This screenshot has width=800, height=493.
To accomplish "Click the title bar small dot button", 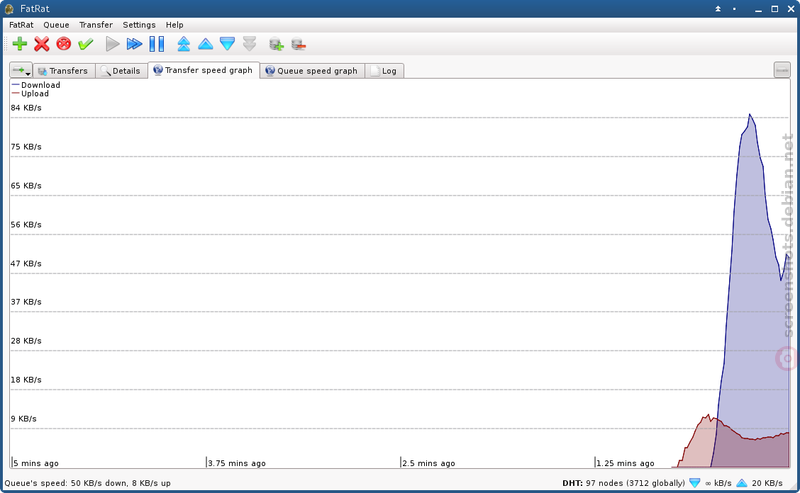I will pos(734,9).
